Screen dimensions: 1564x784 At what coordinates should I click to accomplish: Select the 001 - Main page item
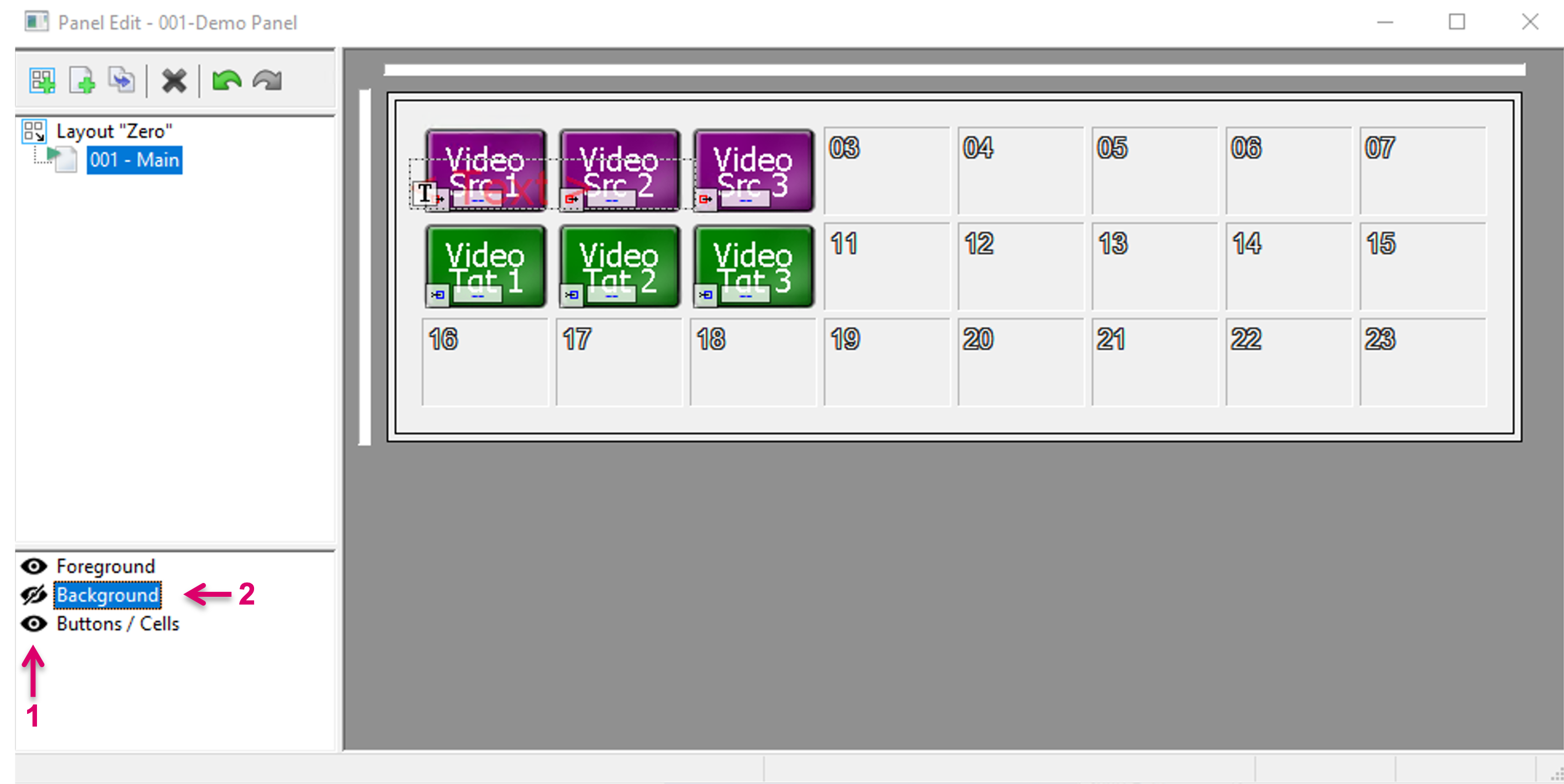(x=134, y=160)
